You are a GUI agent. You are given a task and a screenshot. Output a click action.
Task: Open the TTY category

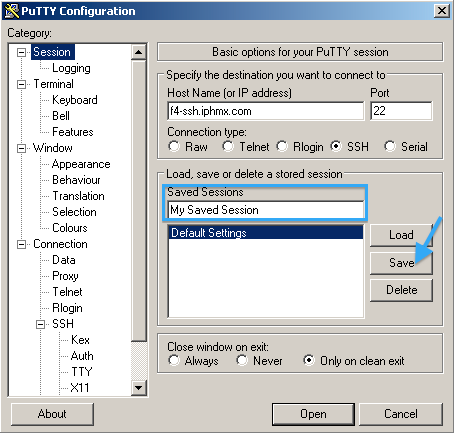(x=82, y=372)
